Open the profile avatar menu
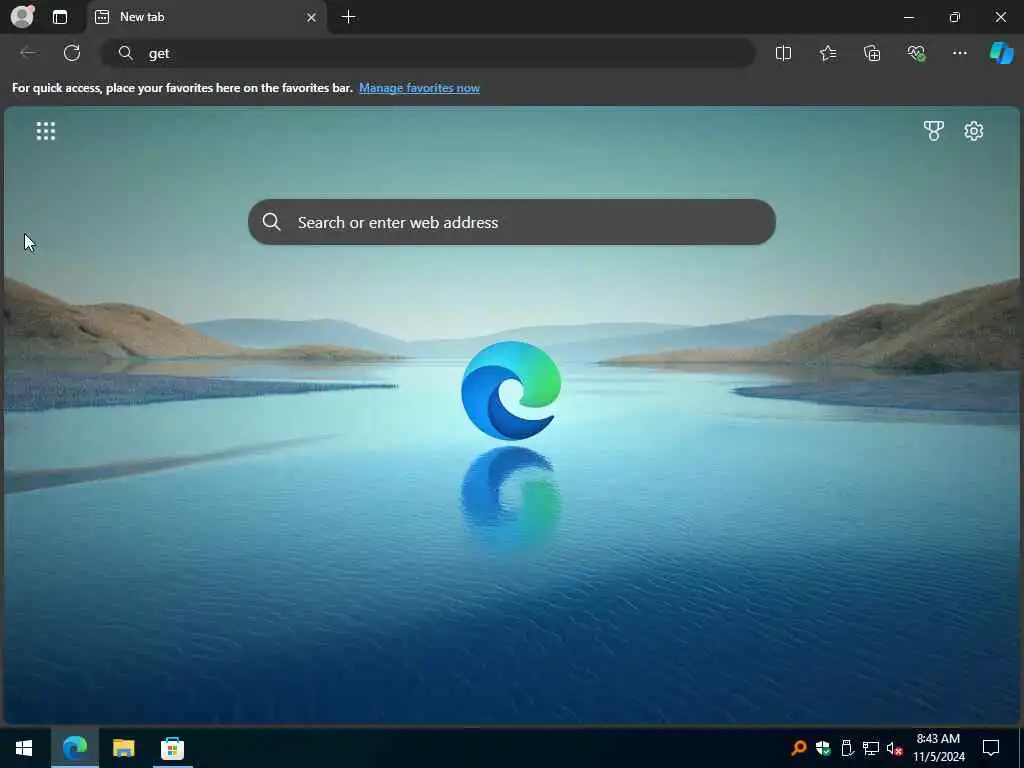Image resolution: width=1024 pixels, height=768 pixels. pyautogui.click(x=22, y=16)
